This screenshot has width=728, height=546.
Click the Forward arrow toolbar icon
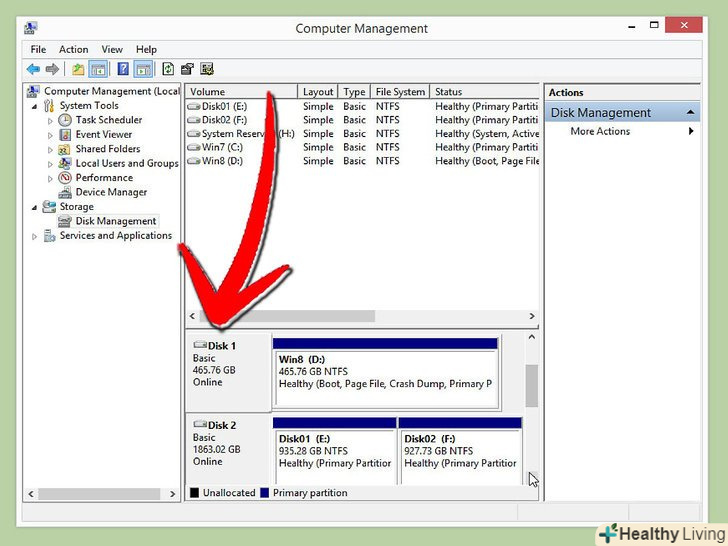(52, 69)
